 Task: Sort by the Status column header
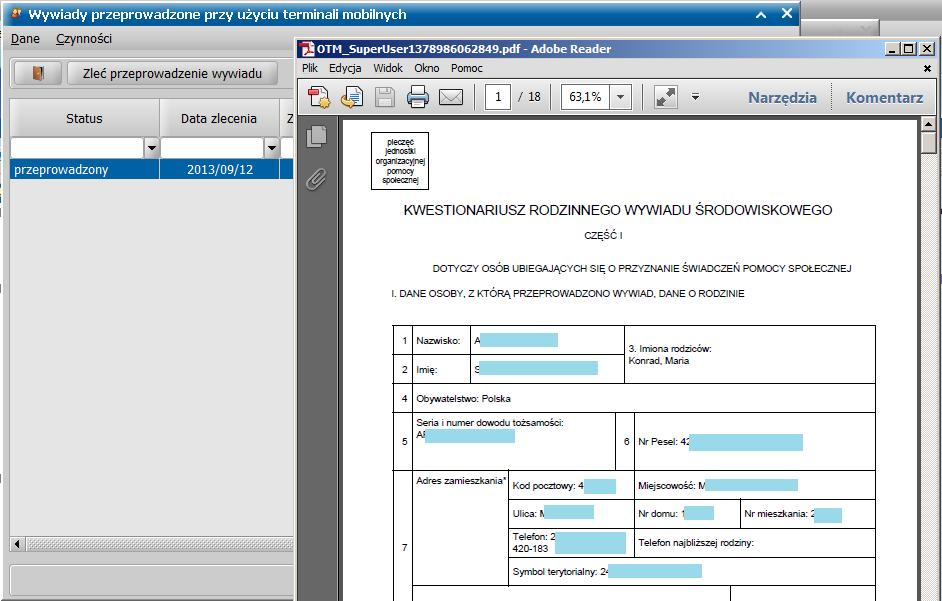click(84, 118)
